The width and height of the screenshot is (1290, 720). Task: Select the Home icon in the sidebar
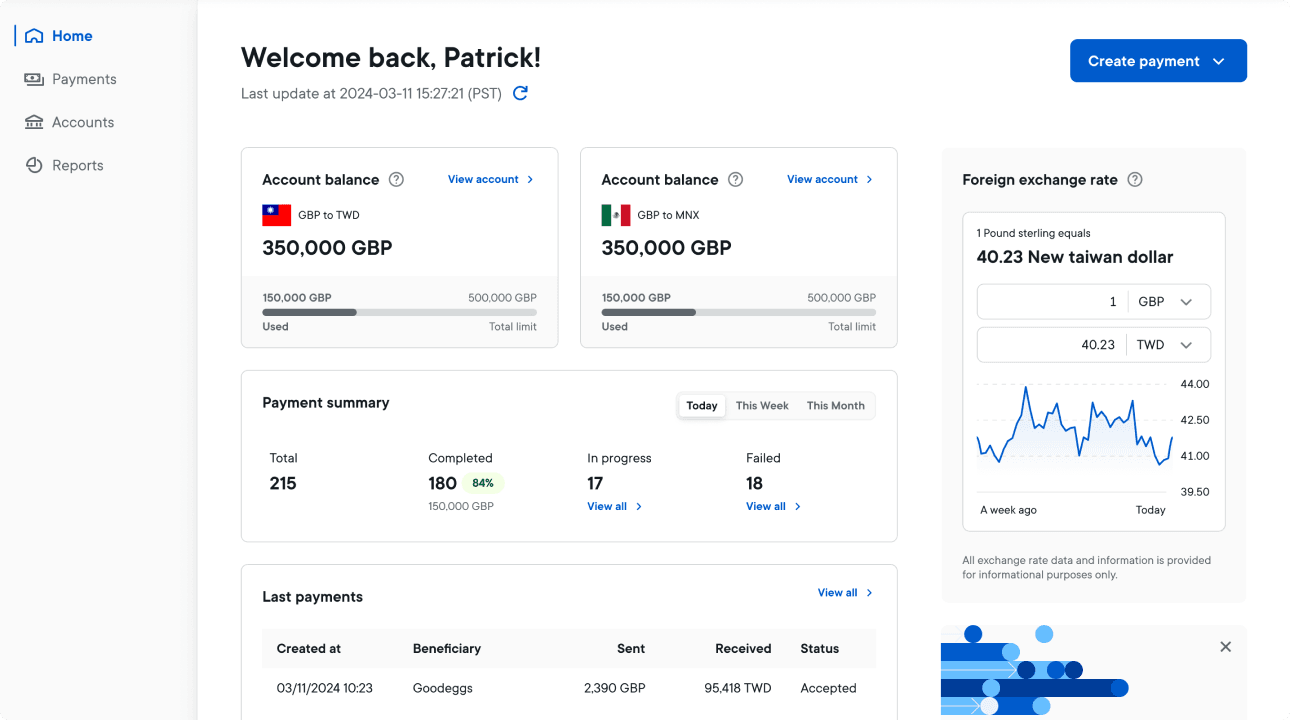[35, 35]
